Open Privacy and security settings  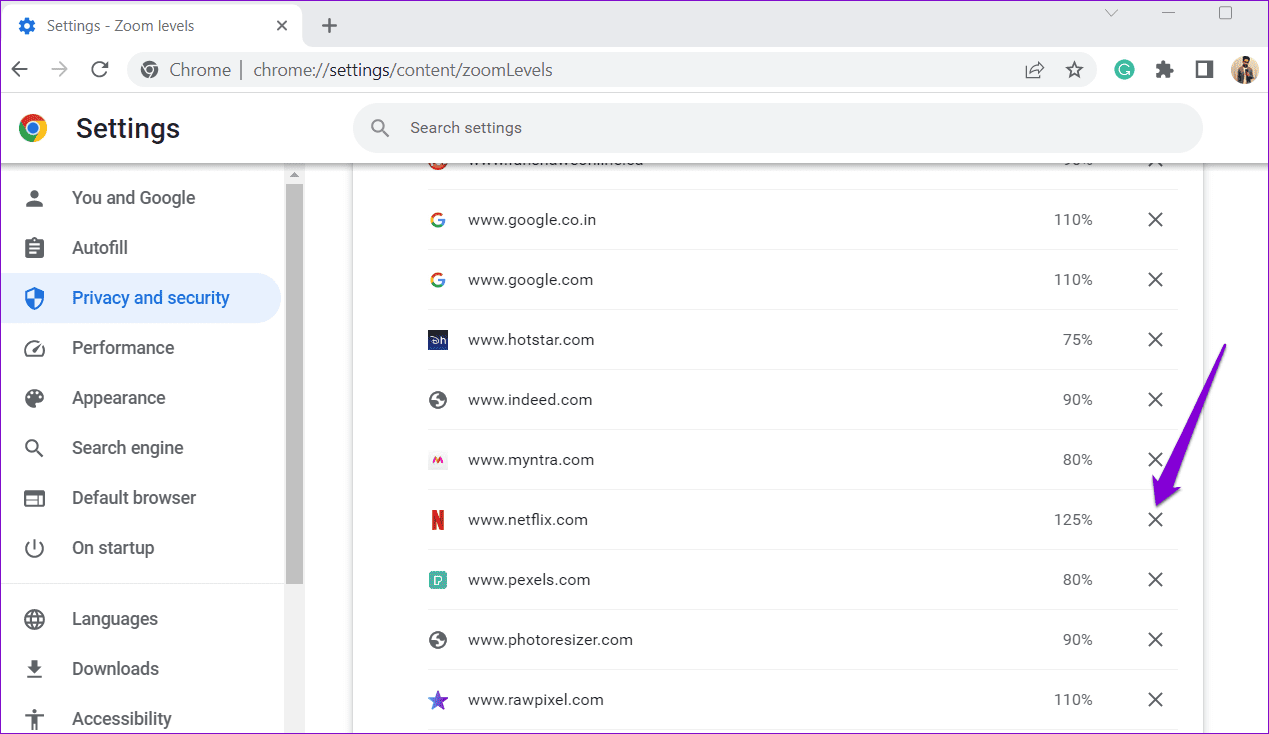(141, 298)
